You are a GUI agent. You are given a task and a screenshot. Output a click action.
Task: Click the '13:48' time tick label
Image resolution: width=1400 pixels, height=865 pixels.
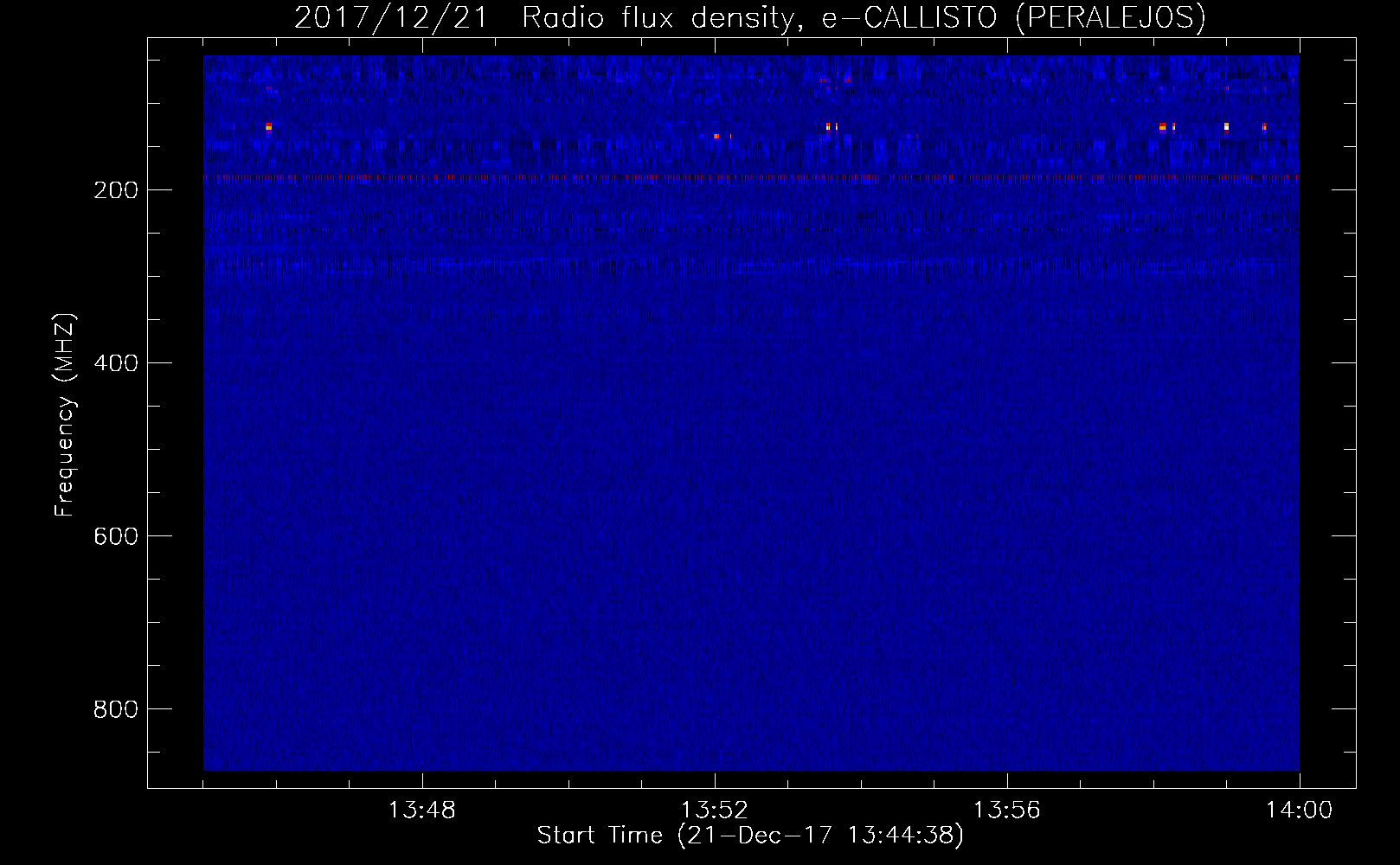[422, 811]
